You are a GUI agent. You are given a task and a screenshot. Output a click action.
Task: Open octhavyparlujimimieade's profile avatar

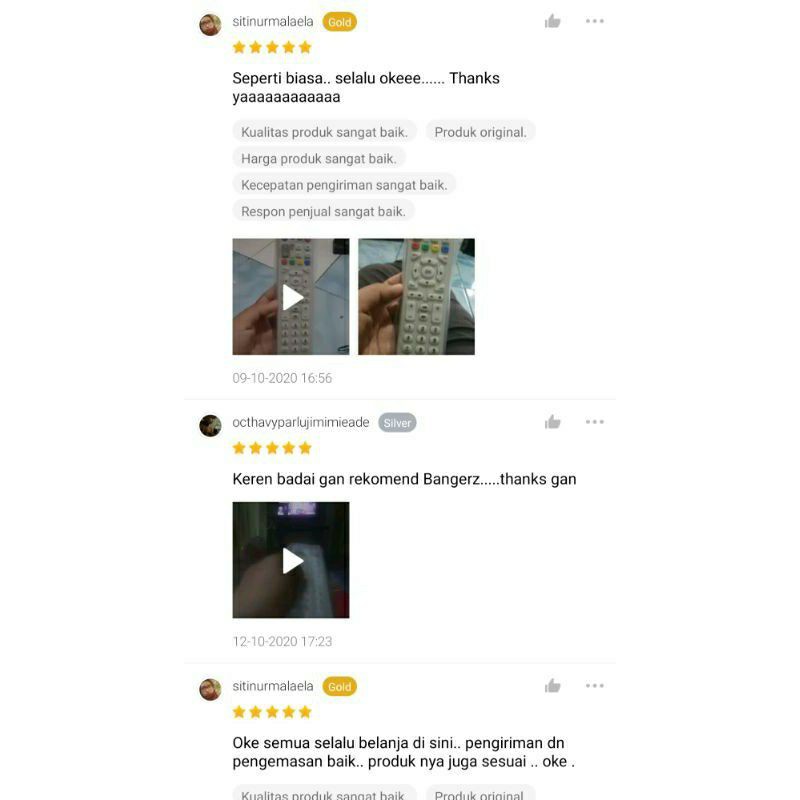point(210,426)
